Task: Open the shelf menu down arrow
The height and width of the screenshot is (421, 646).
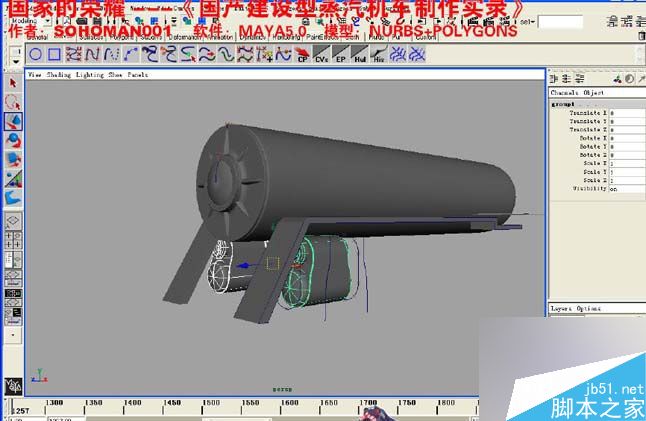Action: click(x=16, y=61)
